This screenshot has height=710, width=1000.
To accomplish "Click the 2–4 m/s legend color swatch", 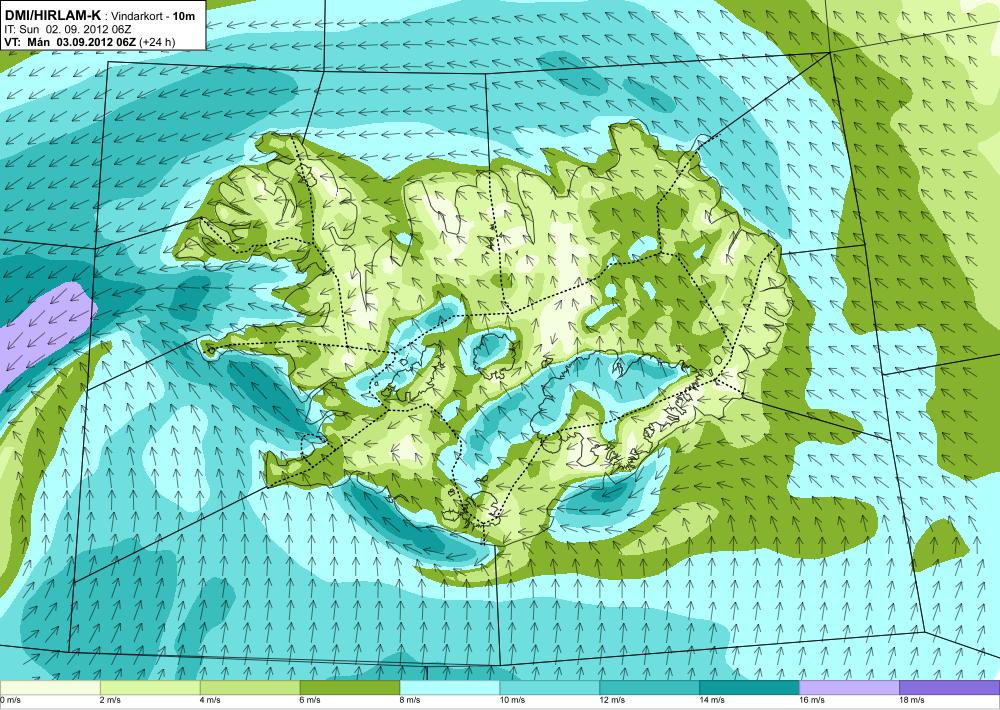I will (151, 688).
